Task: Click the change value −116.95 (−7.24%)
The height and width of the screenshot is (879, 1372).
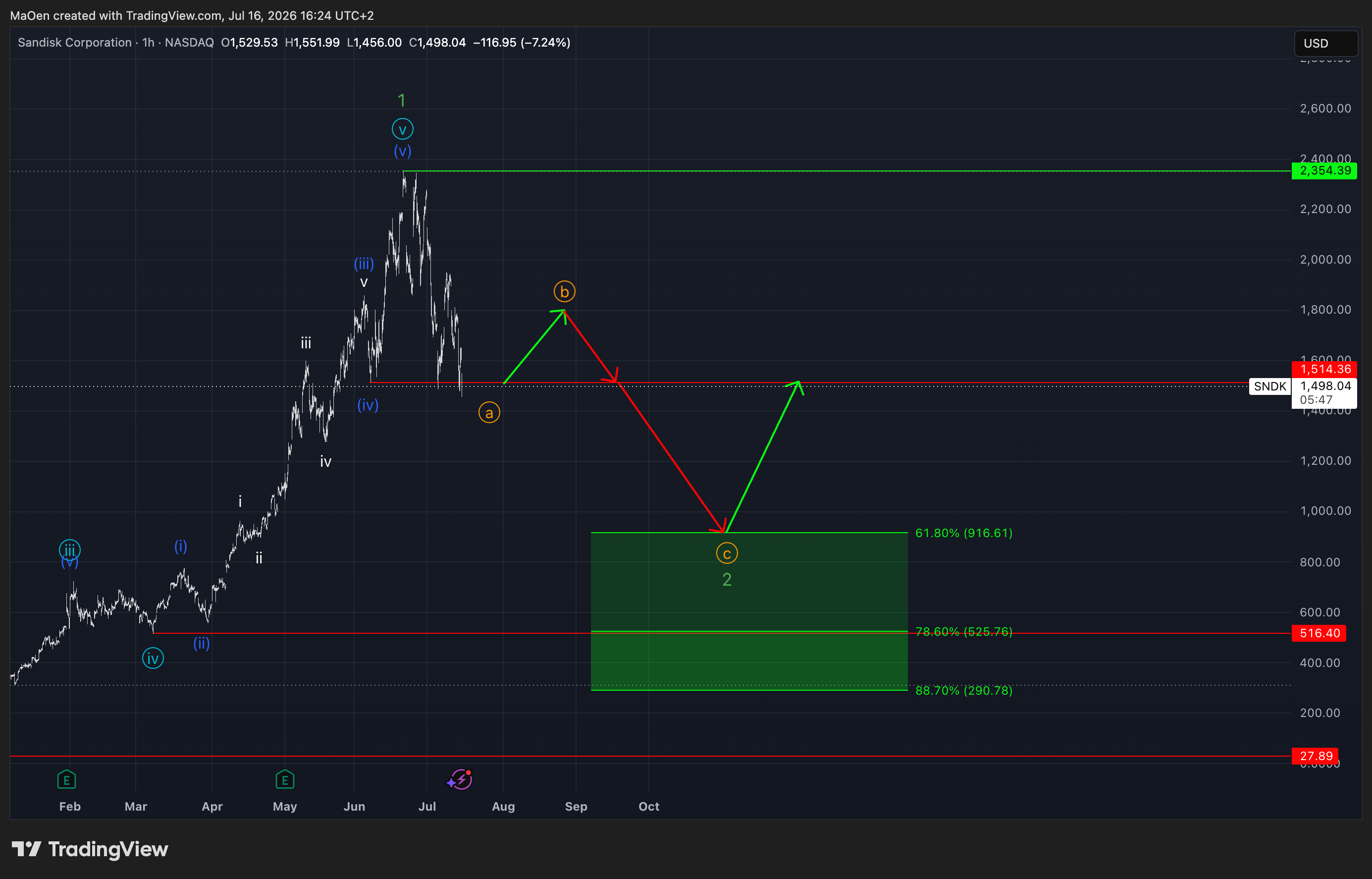Action: pyautogui.click(x=522, y=42)
